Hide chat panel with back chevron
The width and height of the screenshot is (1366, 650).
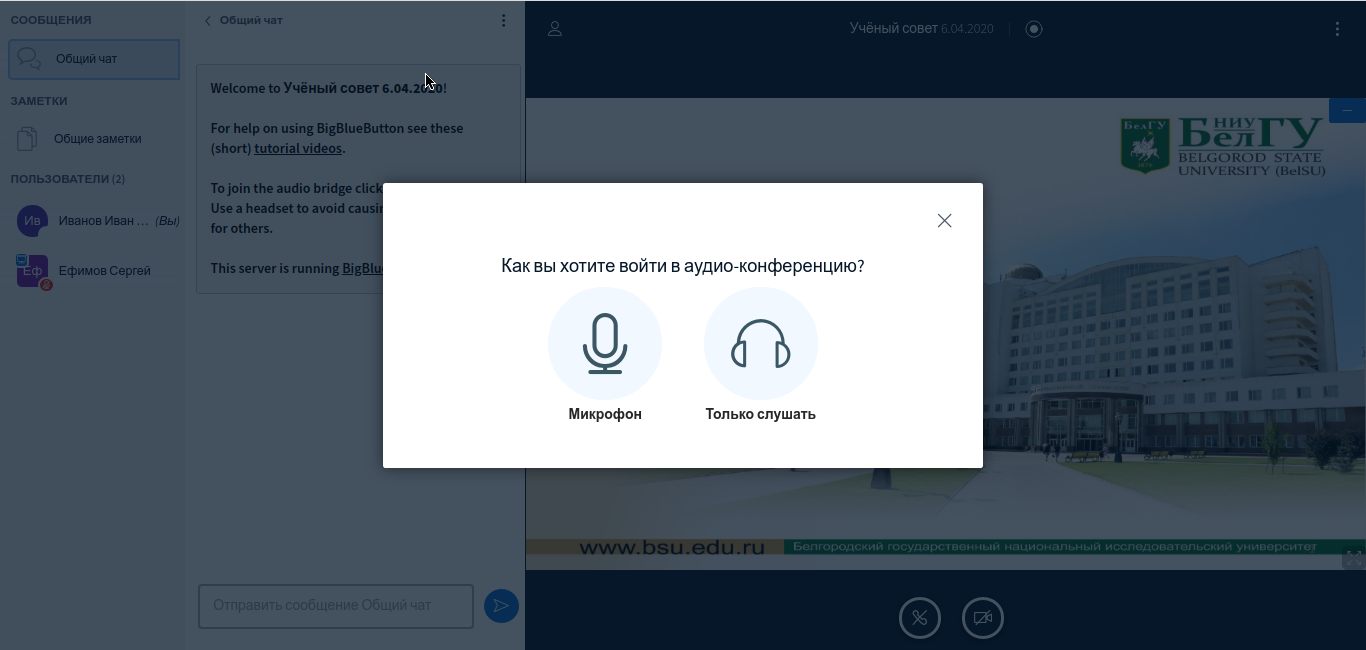point(207,20)
